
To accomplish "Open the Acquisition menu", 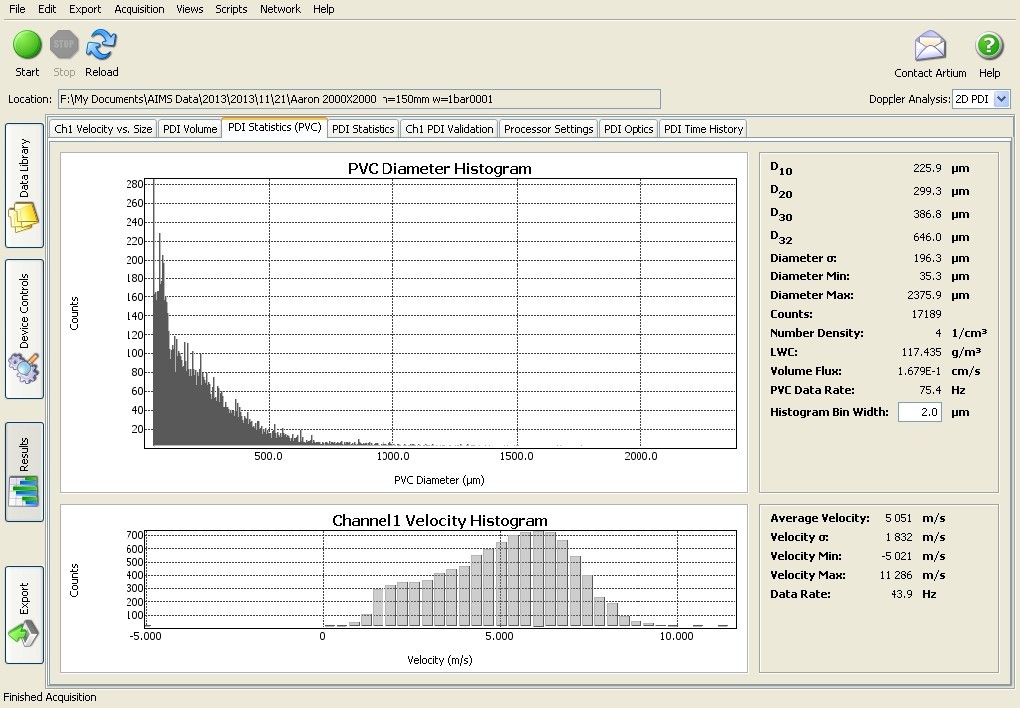I will [x=139, y=9].
